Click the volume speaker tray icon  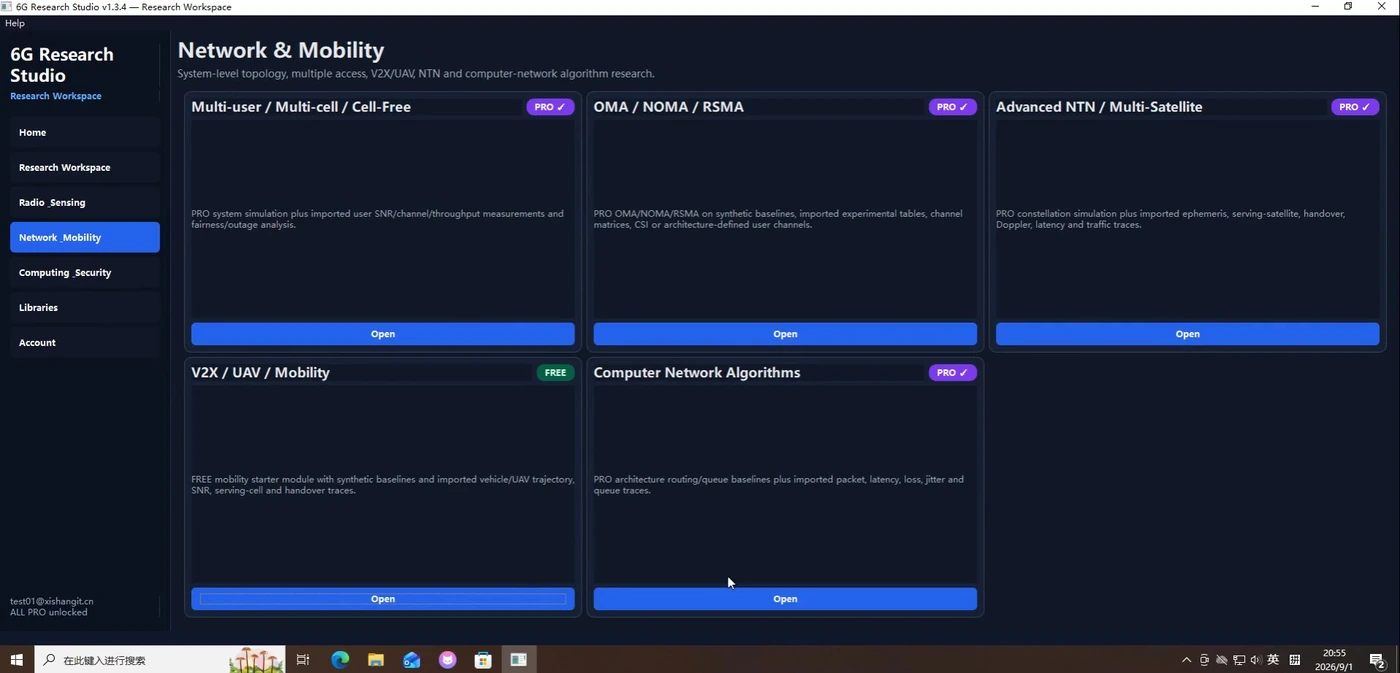coord(1256,660)
